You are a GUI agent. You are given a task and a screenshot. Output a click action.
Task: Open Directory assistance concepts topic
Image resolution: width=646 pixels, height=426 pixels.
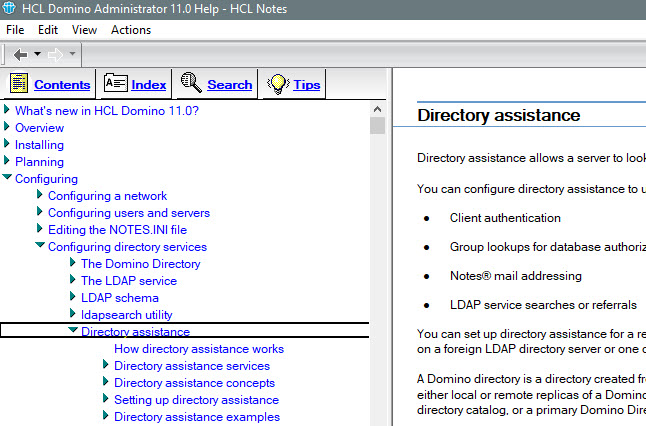(x=194, y=383)
